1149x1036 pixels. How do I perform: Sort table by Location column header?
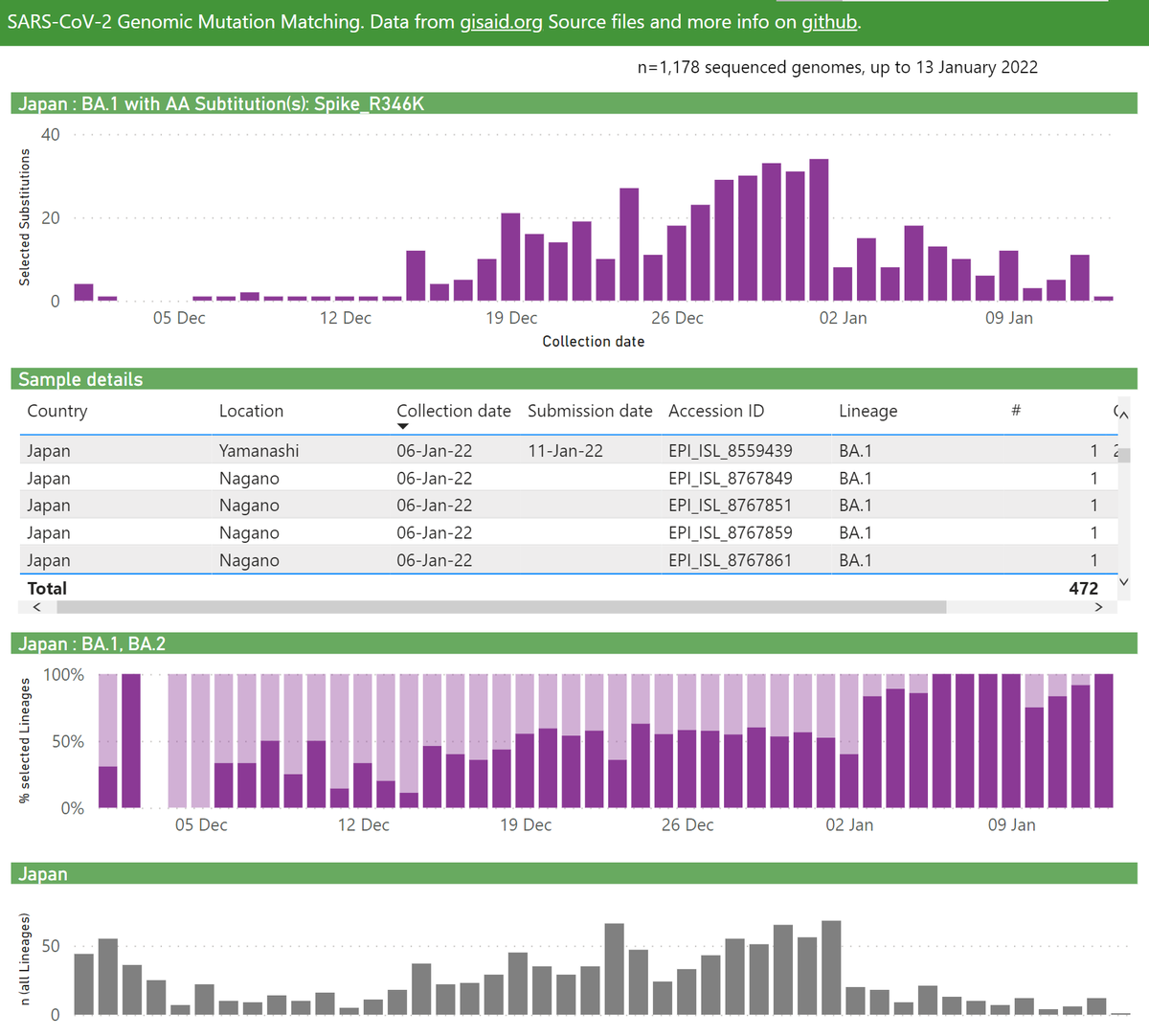pyautogui.click(x=251, y=411)
